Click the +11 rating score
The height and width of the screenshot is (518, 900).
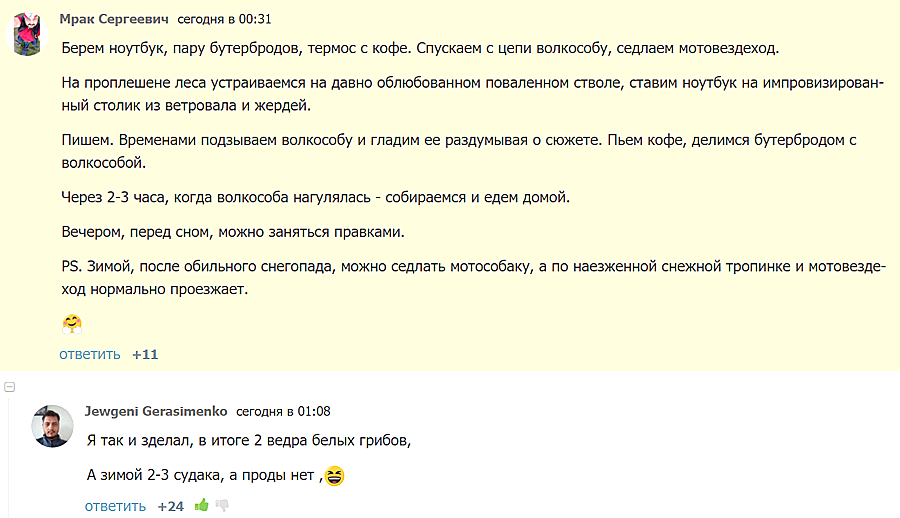coord(145,354)
